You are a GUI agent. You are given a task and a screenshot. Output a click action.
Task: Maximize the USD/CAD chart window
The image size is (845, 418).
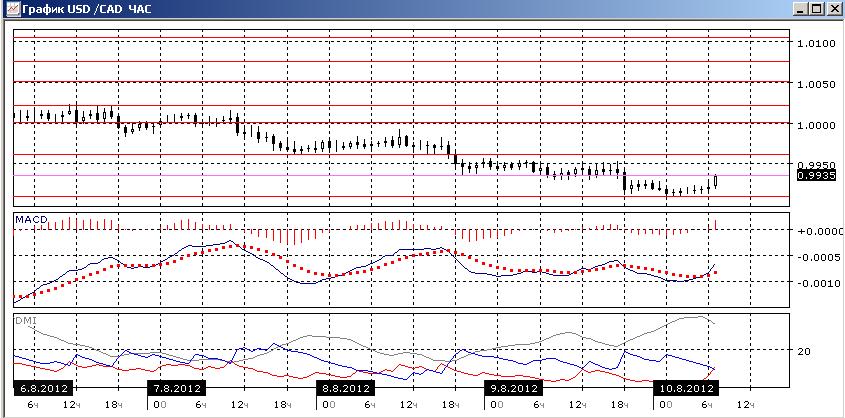coord(815,9)
